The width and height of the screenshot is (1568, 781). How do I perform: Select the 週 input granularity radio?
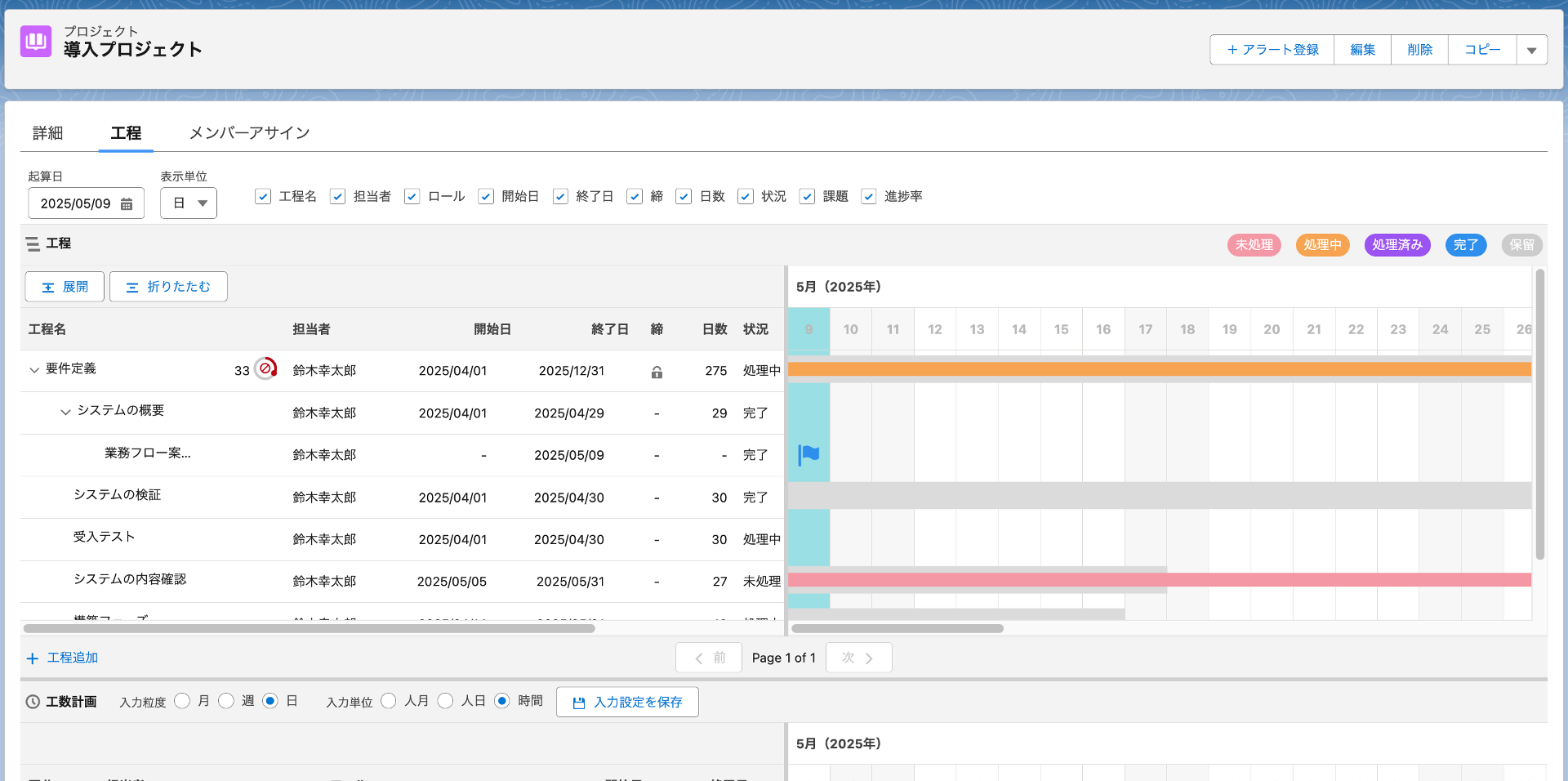(226, 701)
